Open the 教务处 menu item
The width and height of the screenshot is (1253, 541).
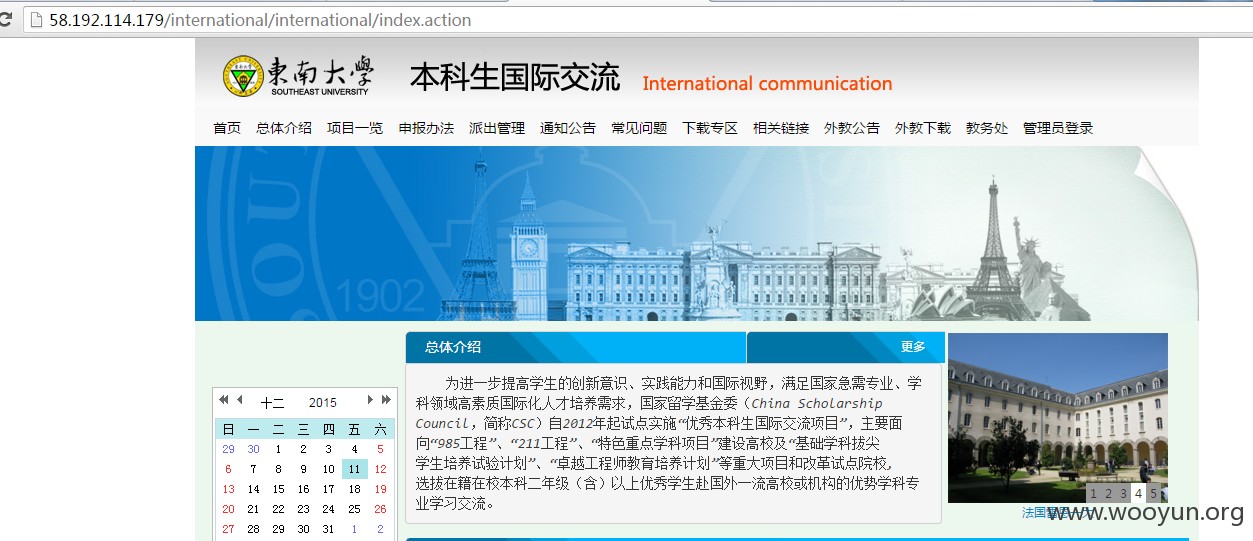tap(987, 128)
